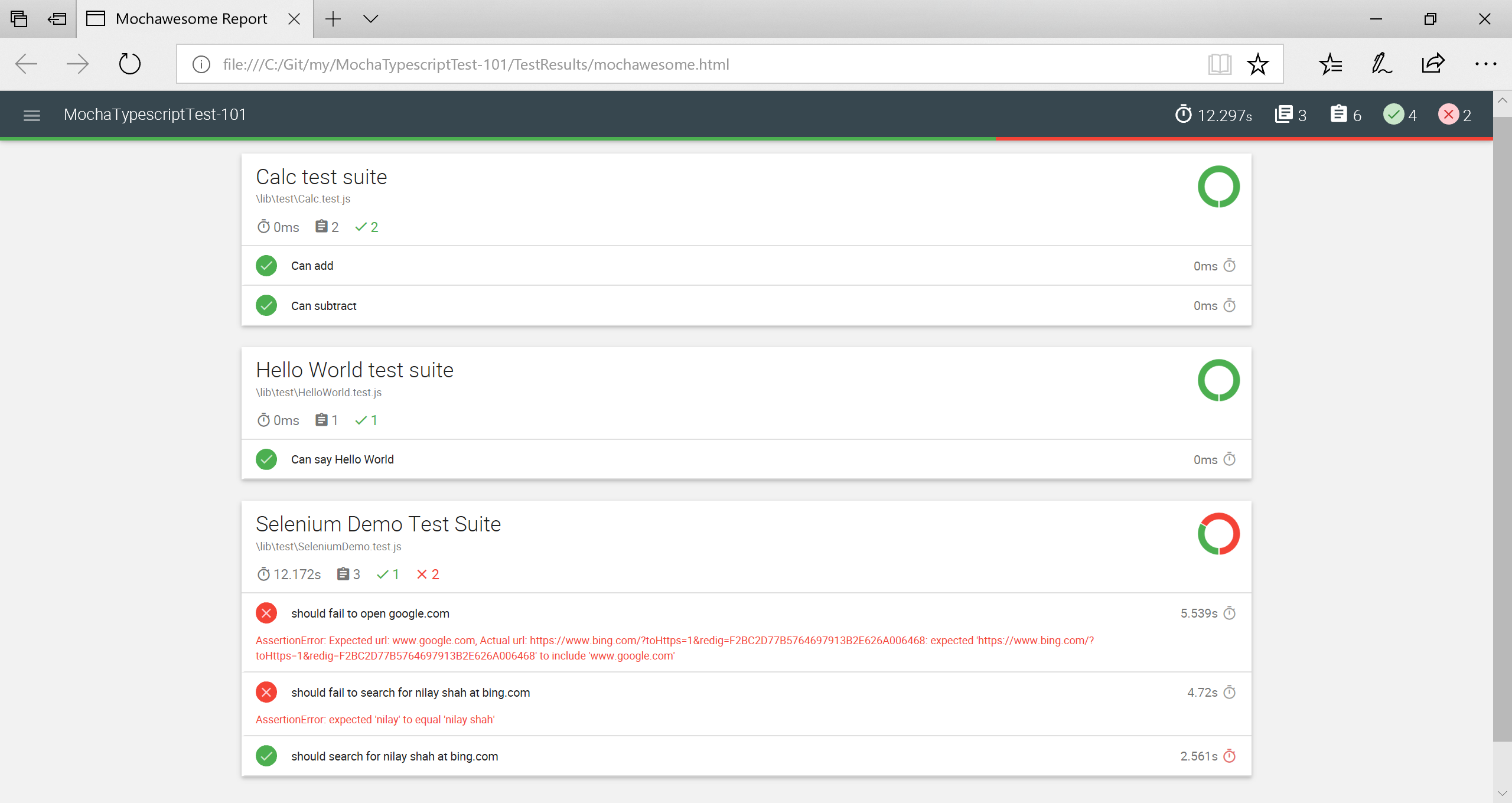Add page to favorites with the star icon

point(1258,64)
